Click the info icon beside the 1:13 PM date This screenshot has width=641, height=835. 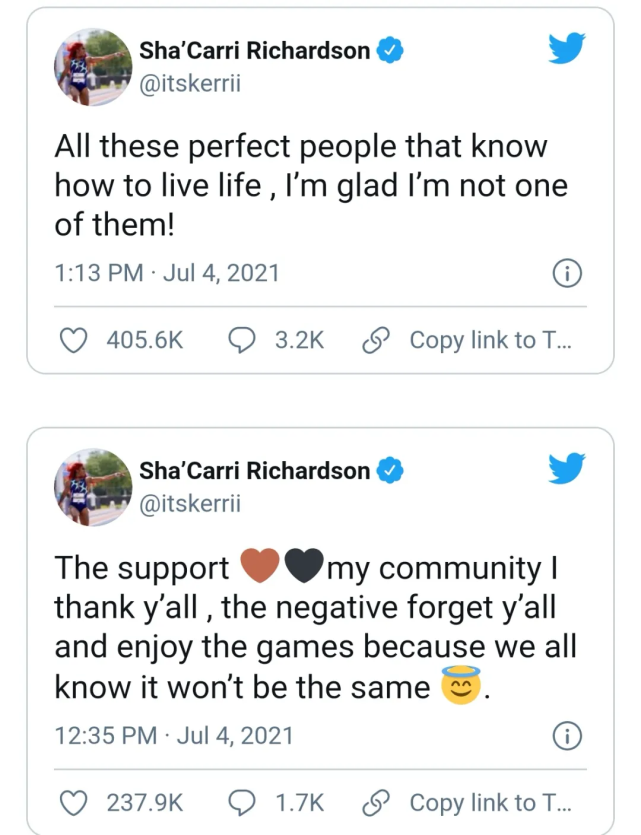tap(566, 273)
